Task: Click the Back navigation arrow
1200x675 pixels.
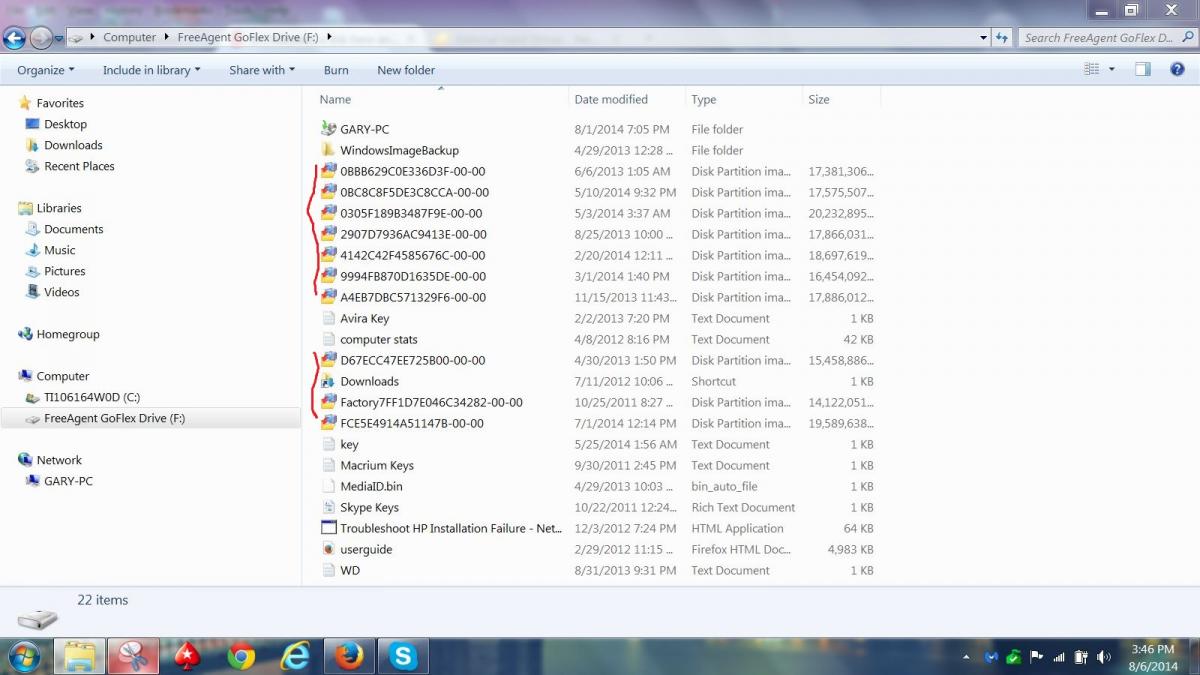Action: (14, 38)
